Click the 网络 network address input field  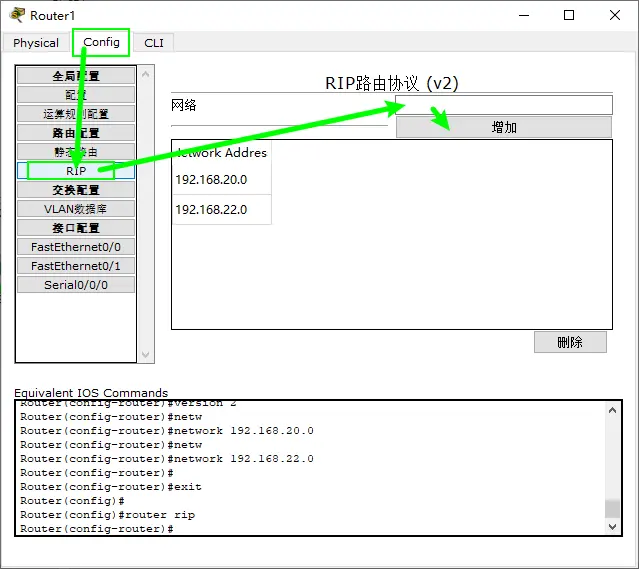(x=504, y=105)
